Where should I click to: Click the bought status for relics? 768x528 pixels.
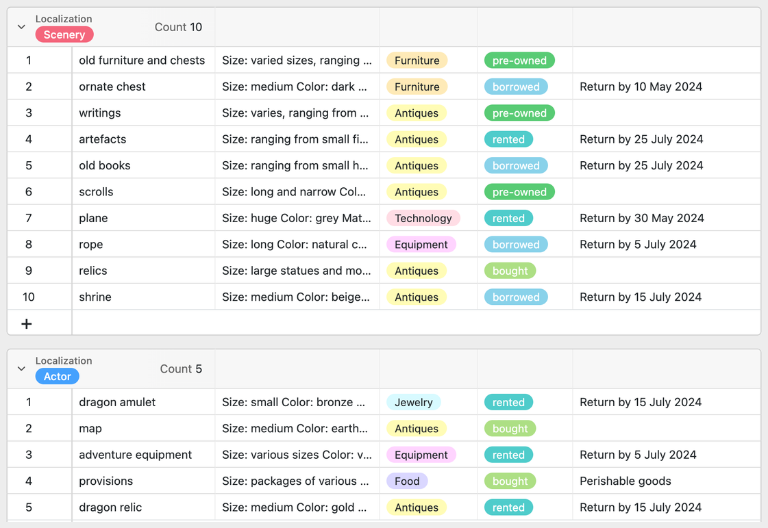tap(510, 271)
